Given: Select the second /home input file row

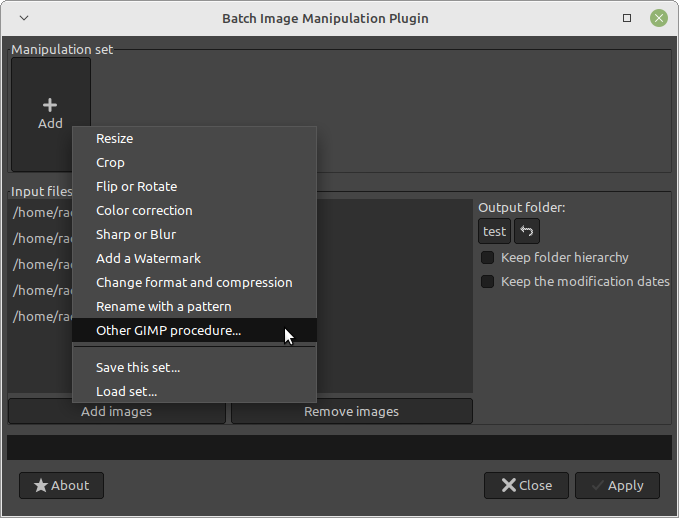Looking at the screenshot, I should tap(42, 238).
